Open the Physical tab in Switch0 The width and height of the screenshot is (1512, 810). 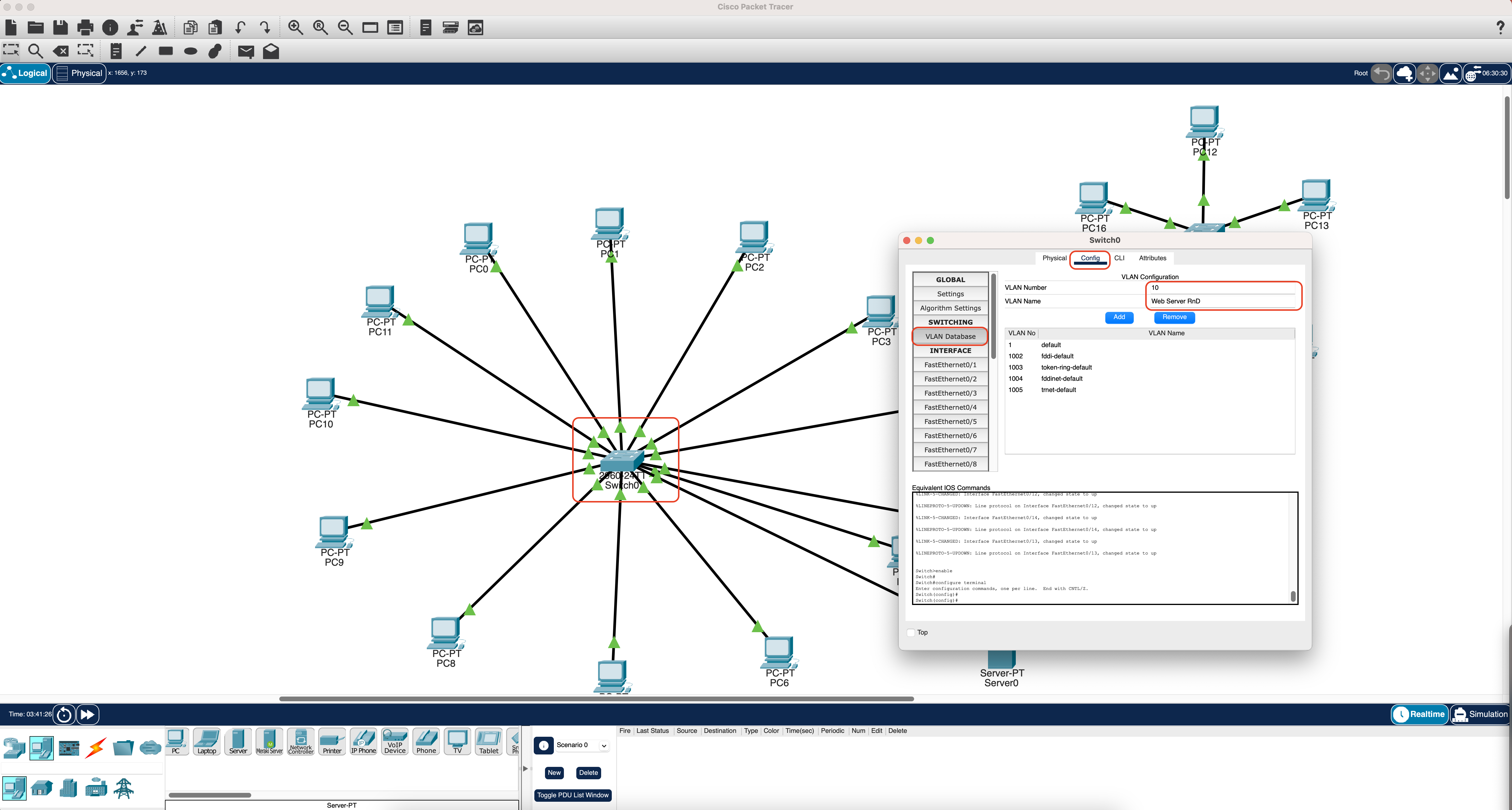(1054, 258)
